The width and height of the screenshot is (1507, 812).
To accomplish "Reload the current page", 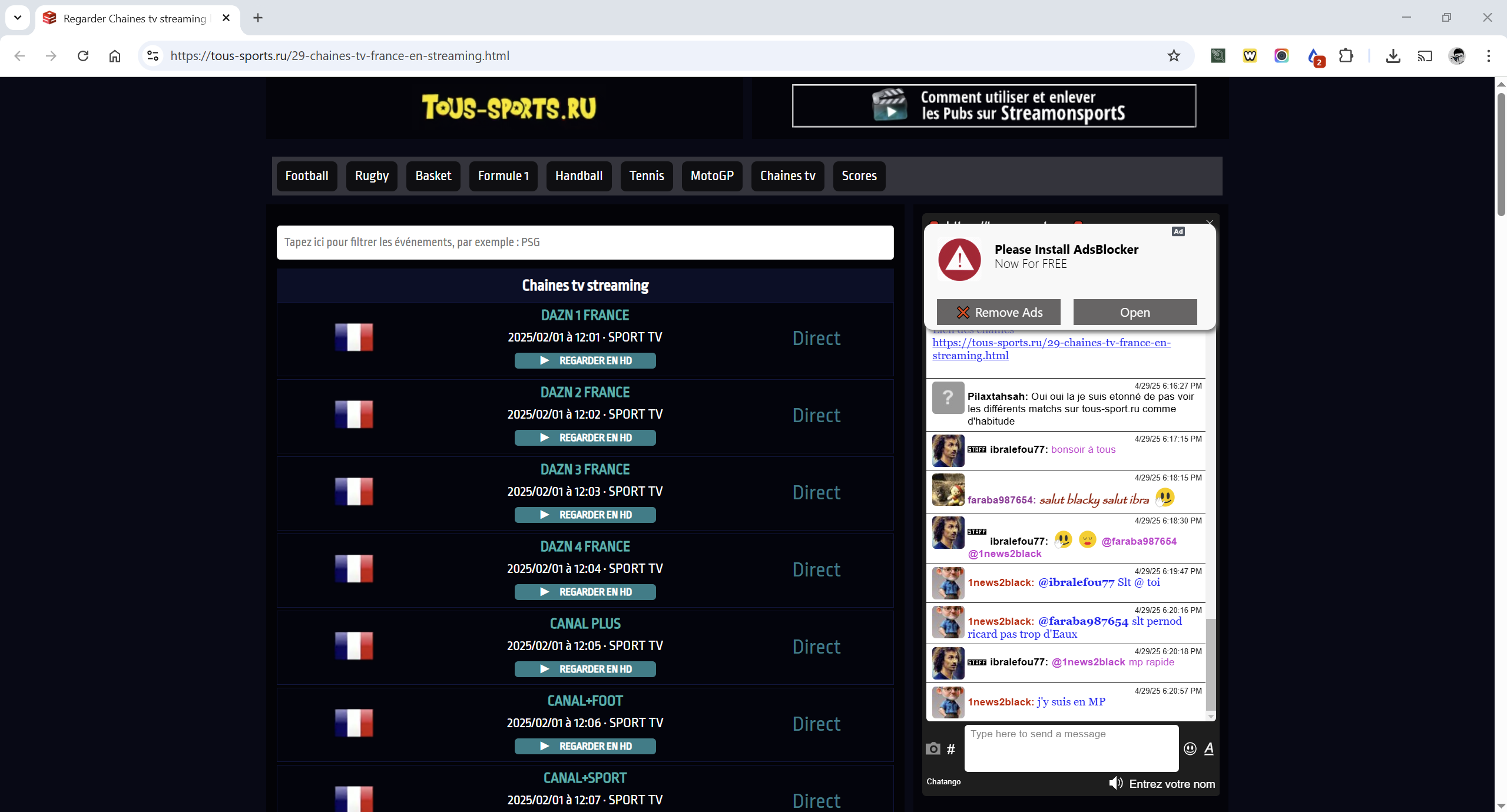I will (83, 56).
